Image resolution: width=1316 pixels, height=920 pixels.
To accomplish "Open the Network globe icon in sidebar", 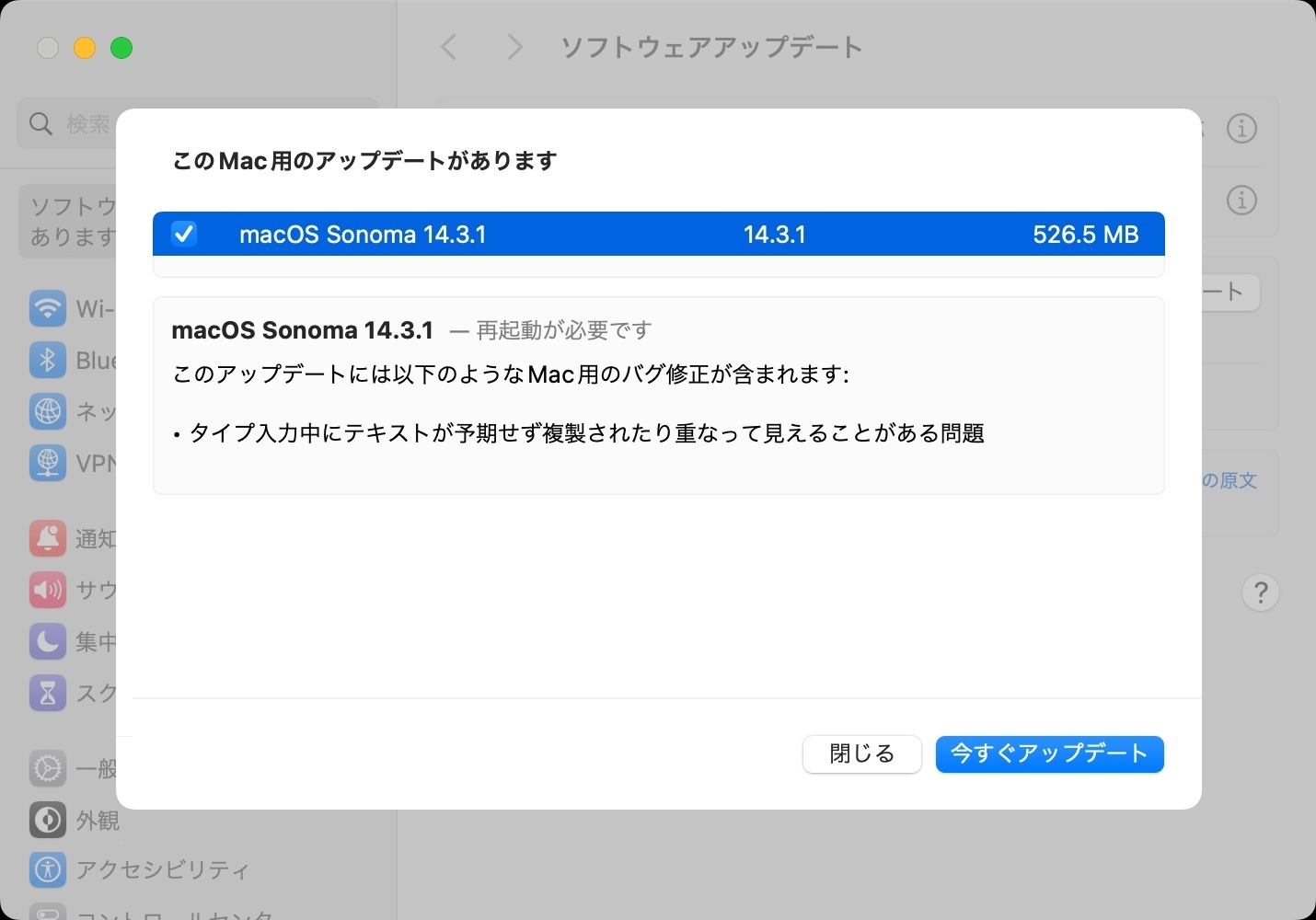I will (x=48, y=411).
